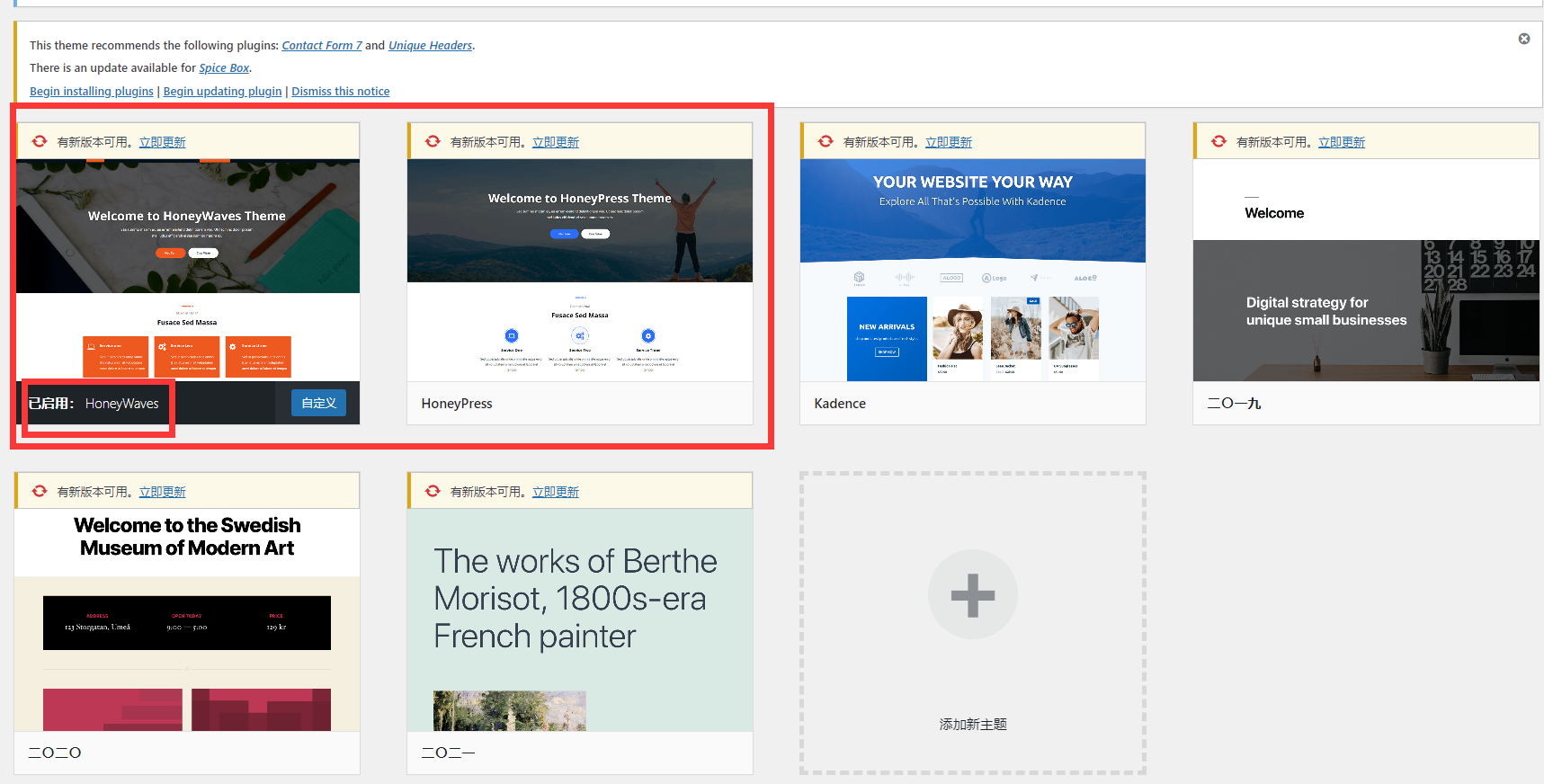Click the active theme name HoneyWaves
Screen dimensions: 1544x784
coord(122,404)
